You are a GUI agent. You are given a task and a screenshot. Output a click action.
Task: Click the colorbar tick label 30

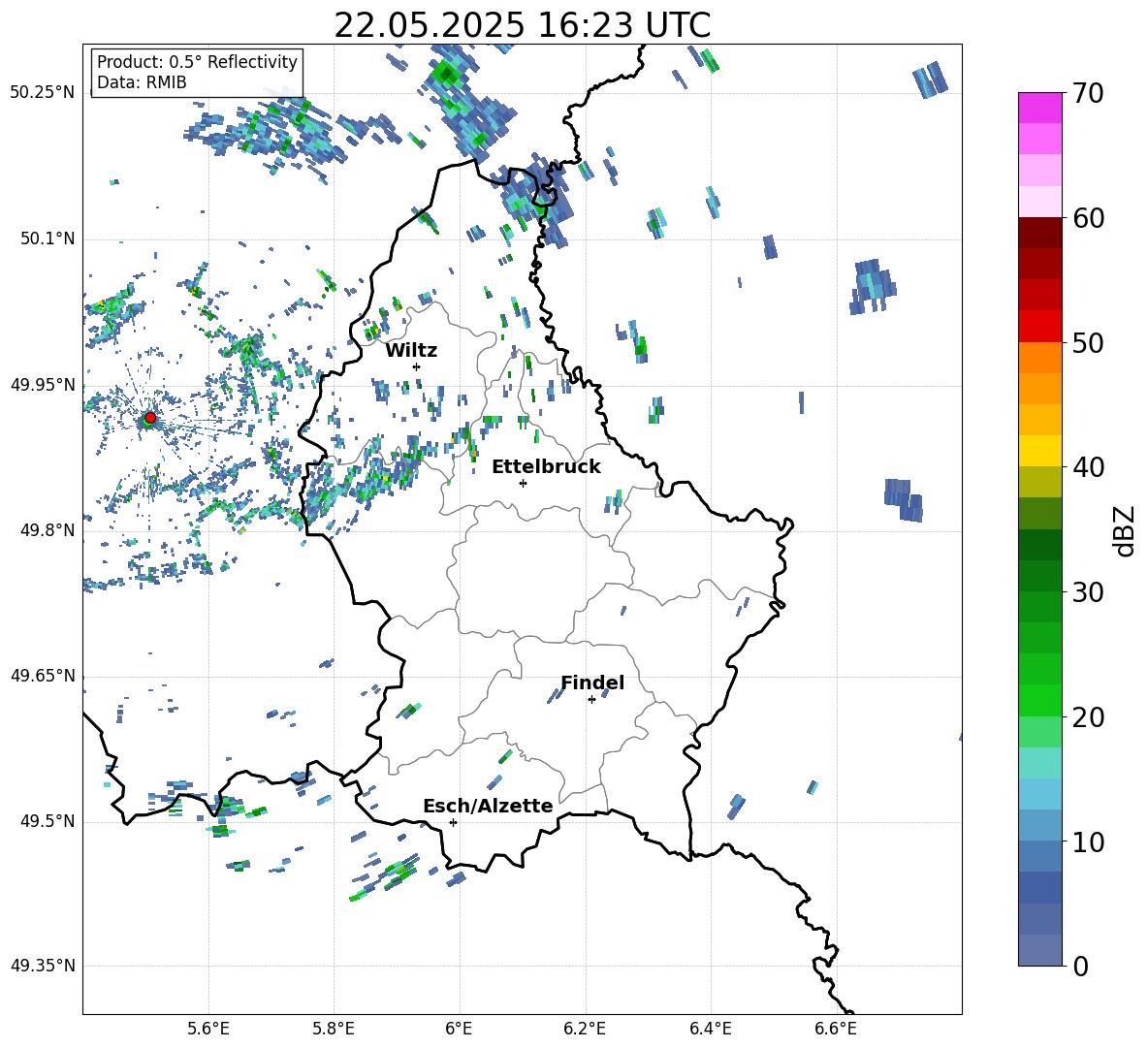1088,592
